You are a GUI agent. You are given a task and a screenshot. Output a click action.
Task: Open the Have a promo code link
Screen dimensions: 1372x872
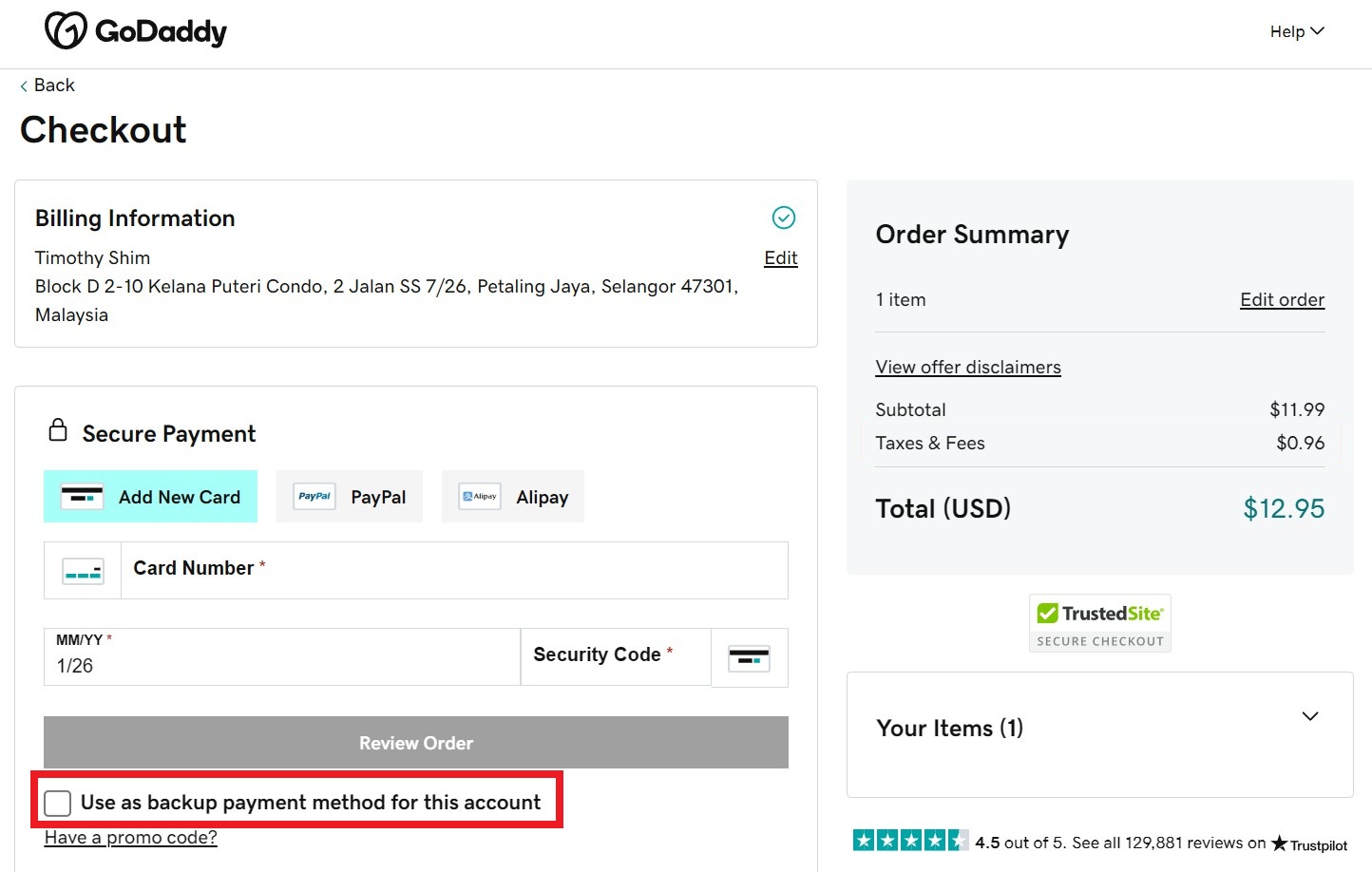(130, 837)
